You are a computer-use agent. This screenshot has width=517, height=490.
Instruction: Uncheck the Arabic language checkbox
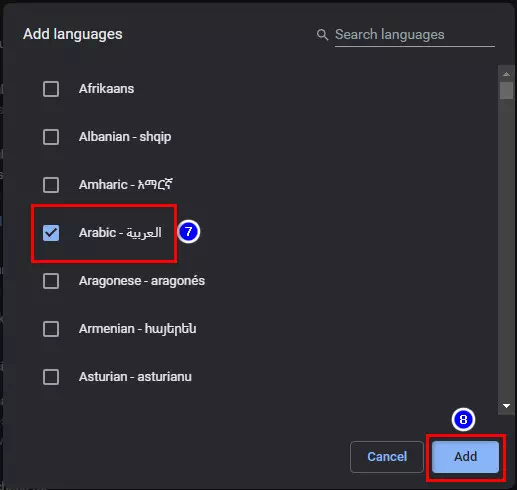click(x=51, y=233)
